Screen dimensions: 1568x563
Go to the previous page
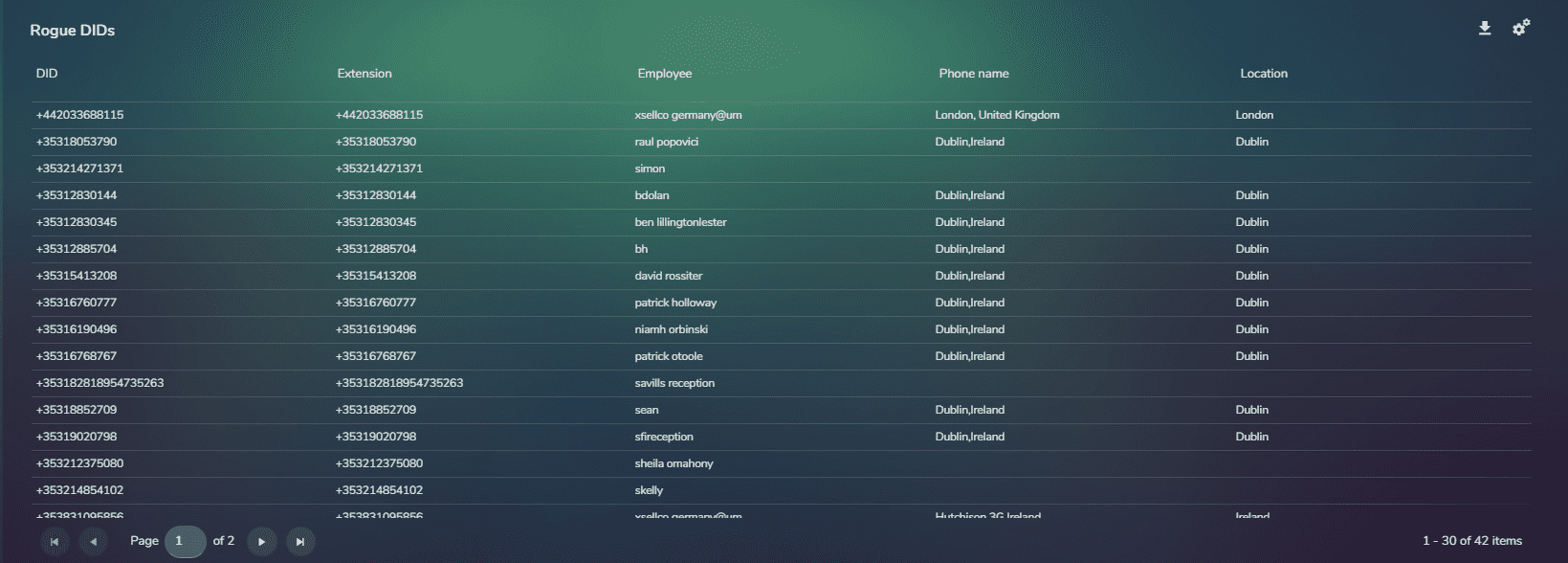(x=93, y=542)
